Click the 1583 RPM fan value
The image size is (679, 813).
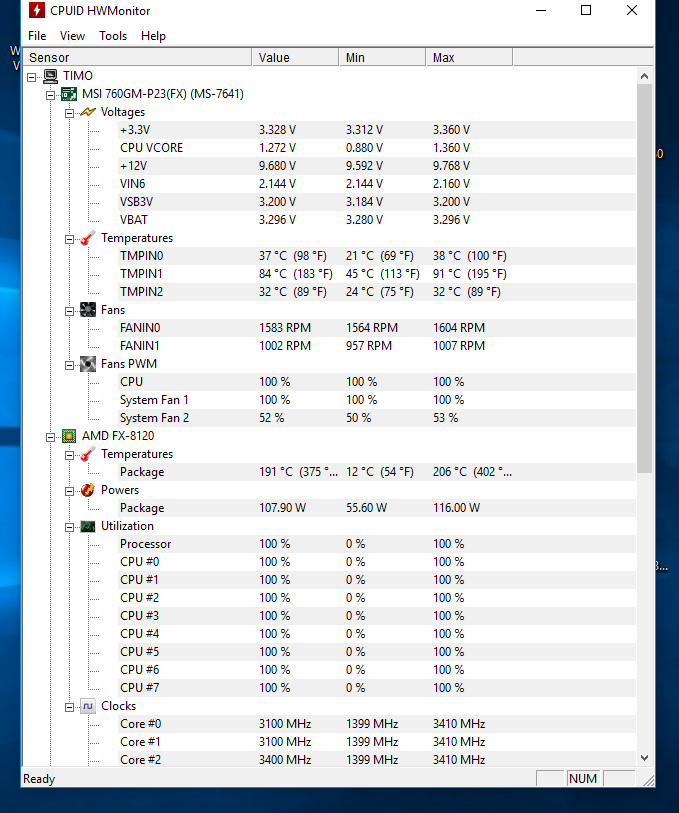[x=285, y=328]
